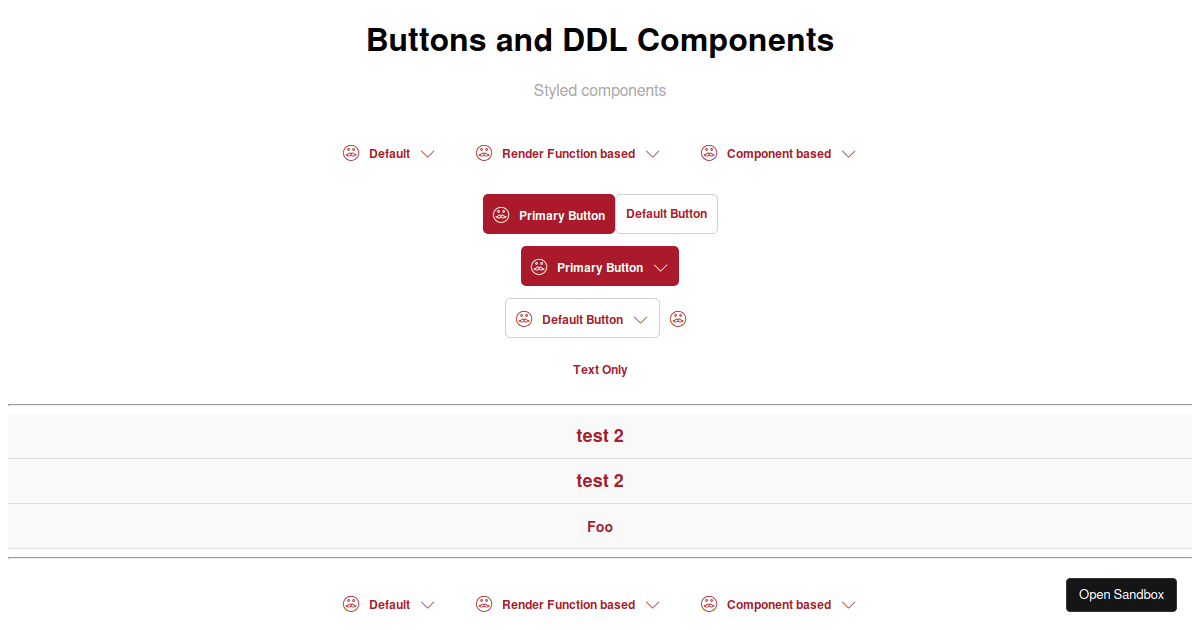
Task: Click the frown icon beside Default dropdown
Action: tap(351, 153)
